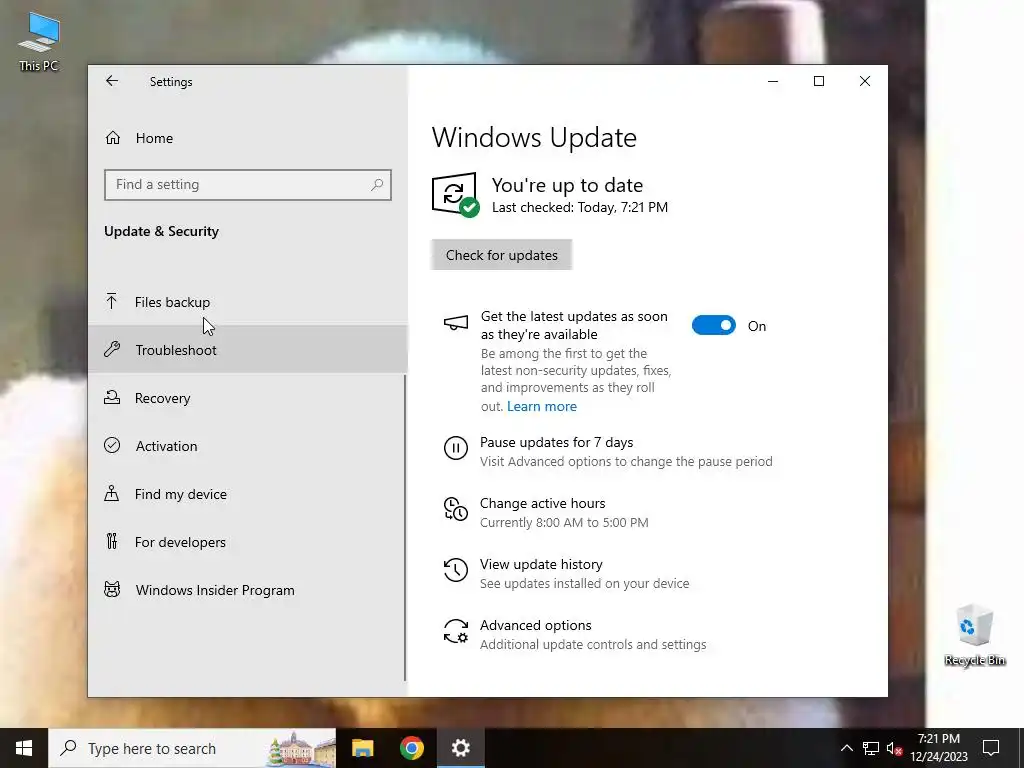This screenshot has height=768, width=1024.
Task: Select Find my device in sidebar
Action: pos(248,494)
